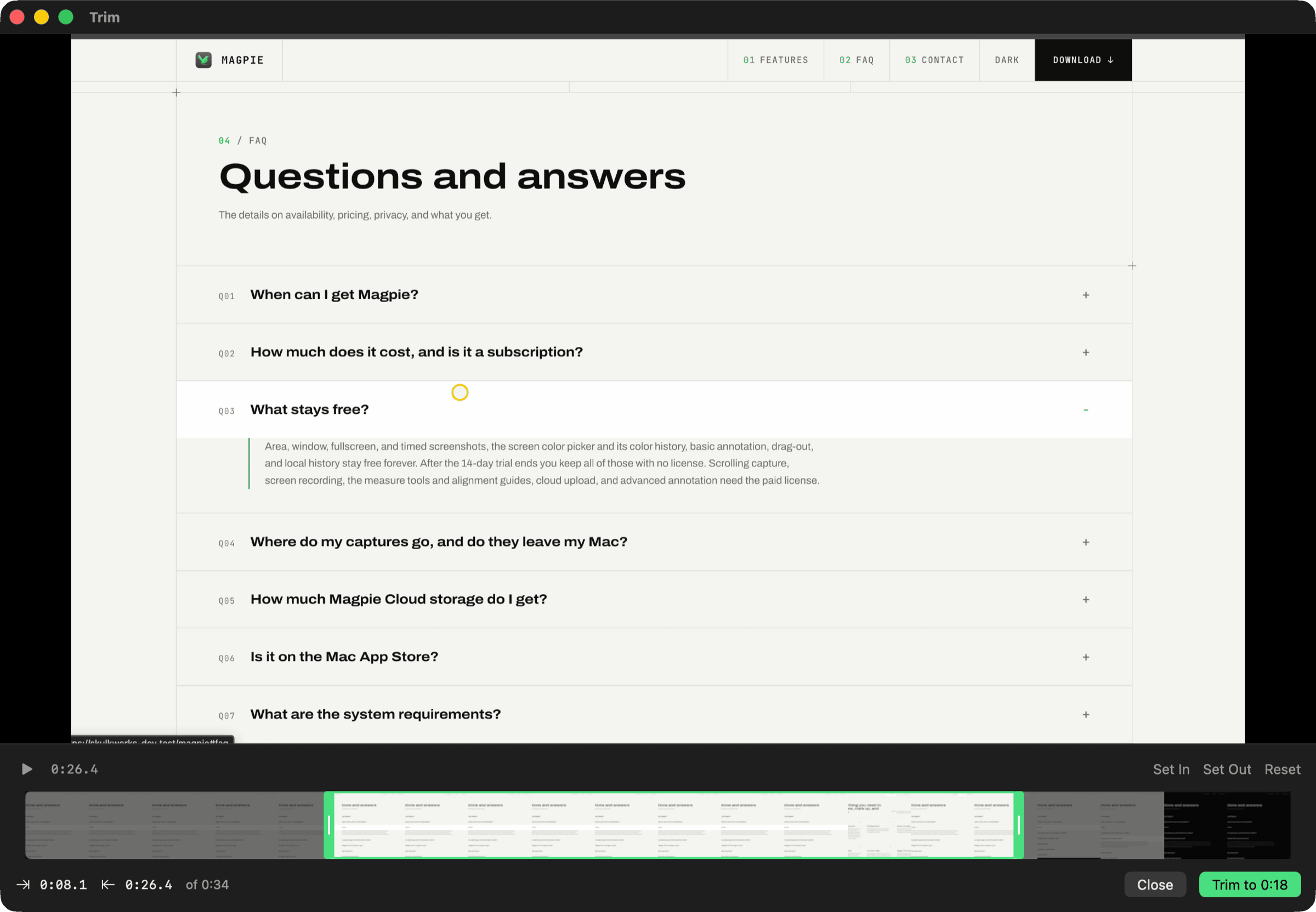The width and height of the screenshot is (1316, 912).
Task: Open the 02 FAQ nav item
Action: click(x=856, y=60)
